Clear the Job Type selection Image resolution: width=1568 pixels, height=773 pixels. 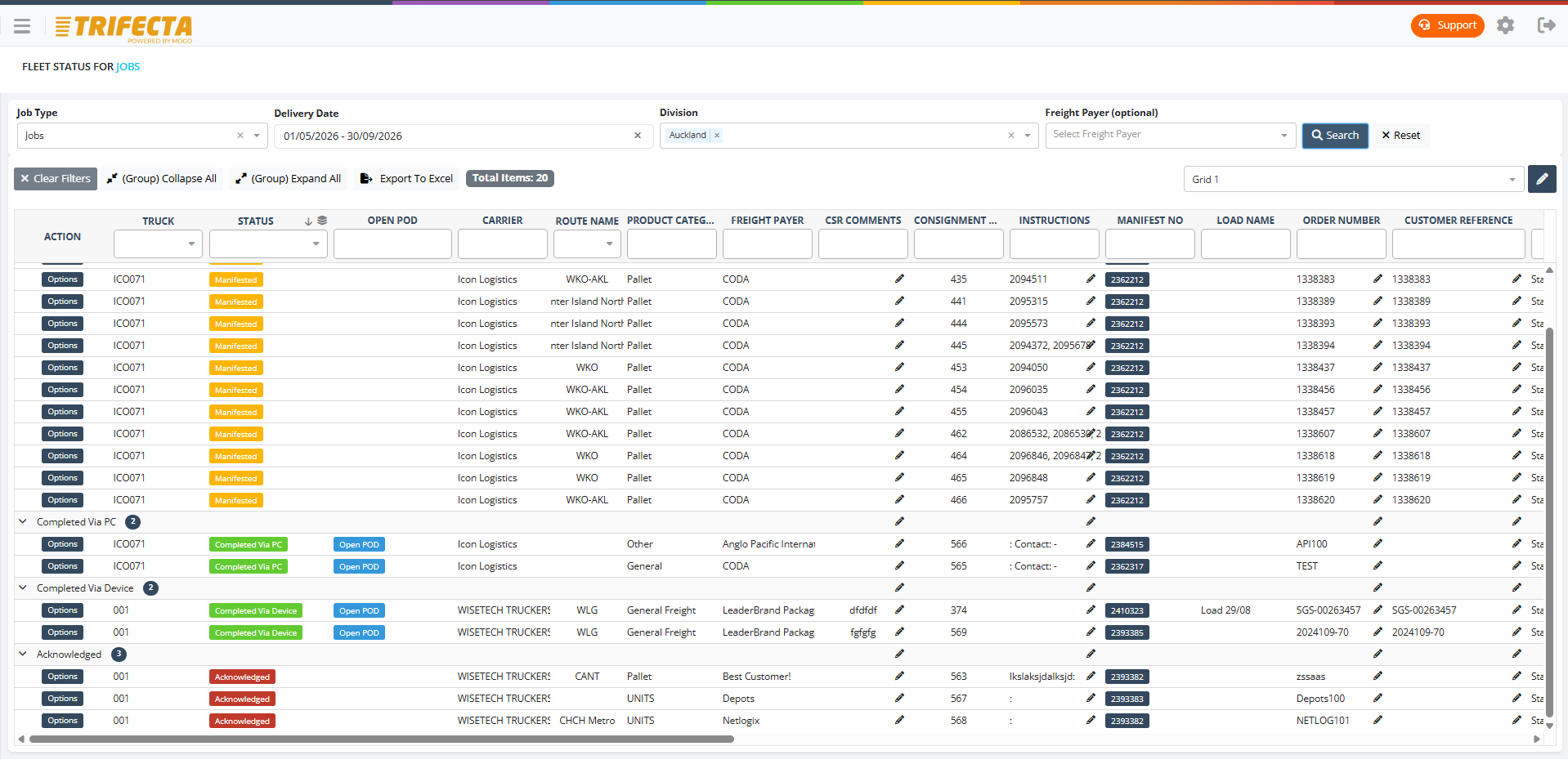tap(240, 136)
